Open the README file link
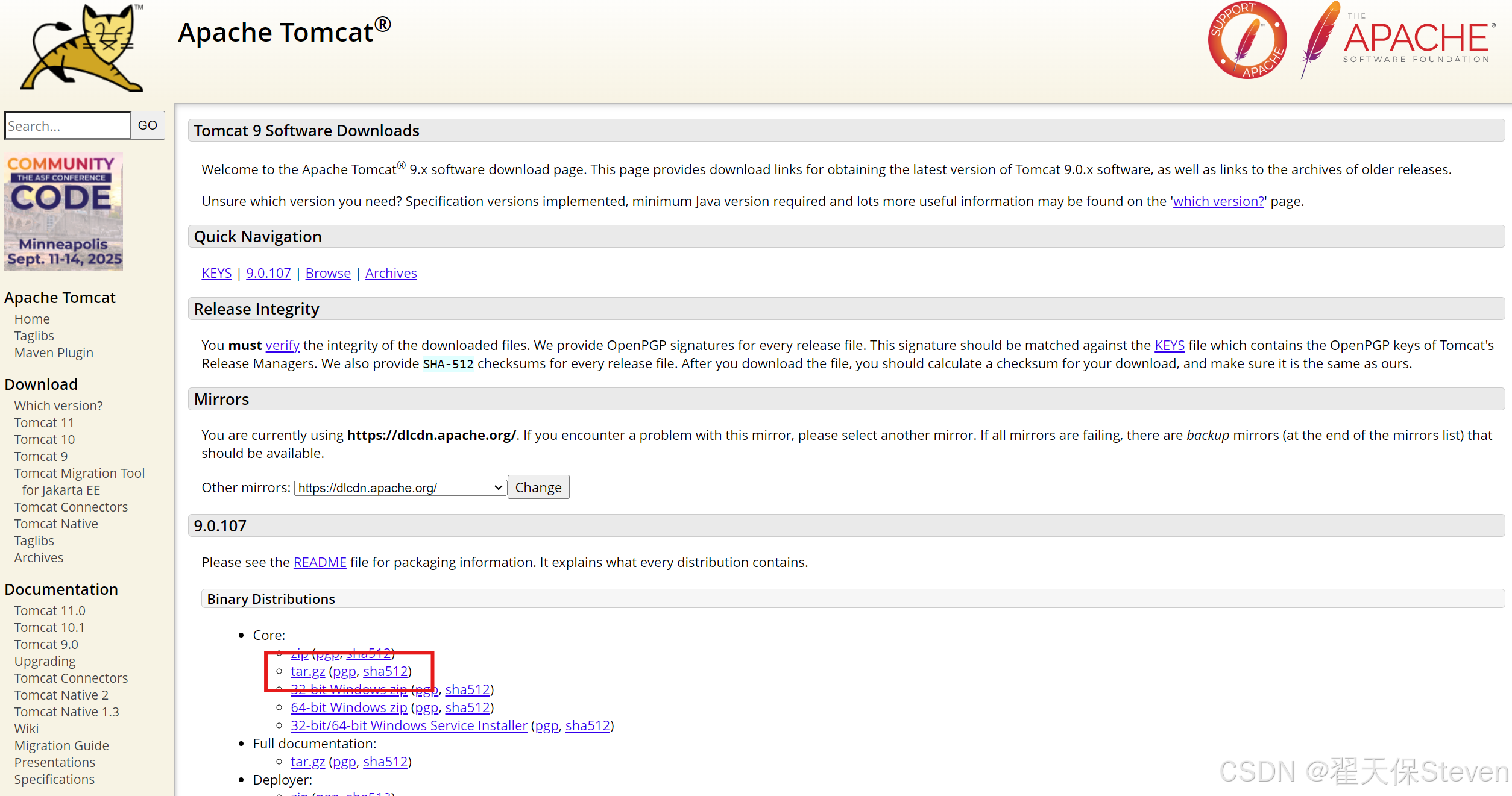 point(320,562)
